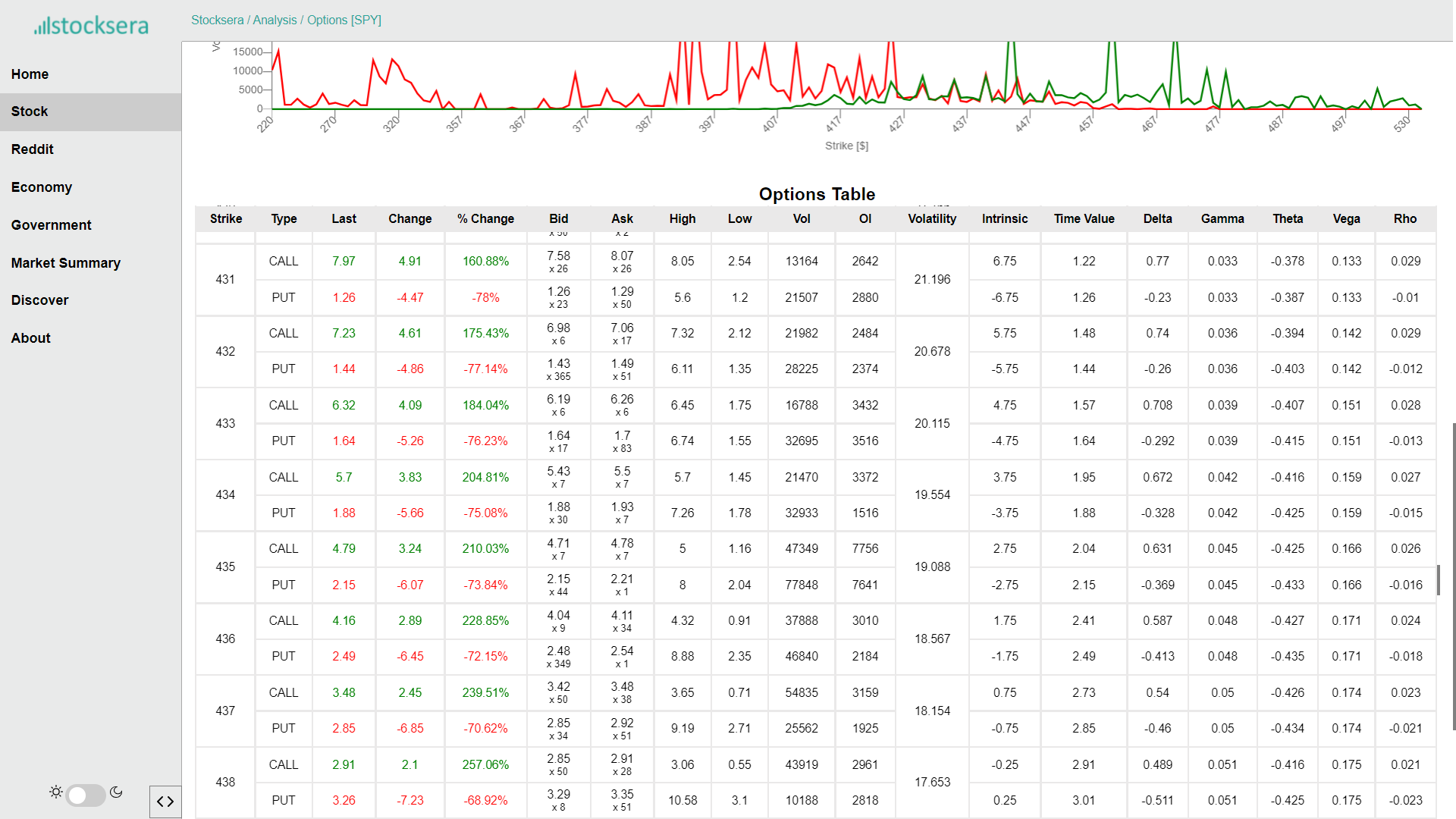1456x819 pixels.
Task: Click the Strike column header
Action: tap(226, 219)
